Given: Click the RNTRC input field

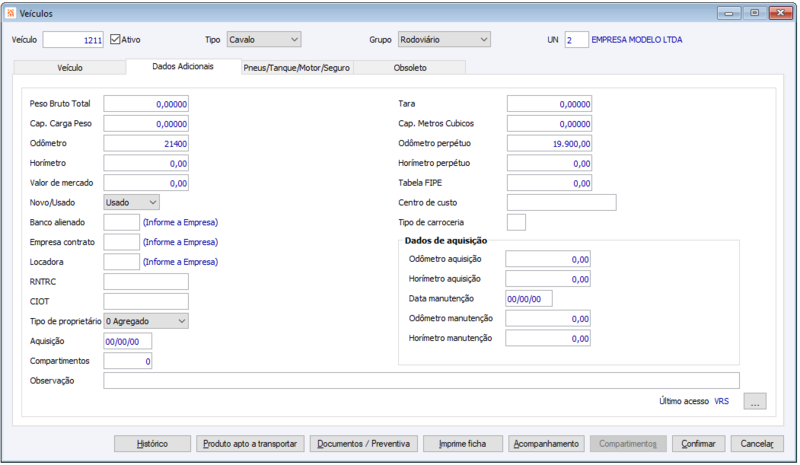Looking at the screenshot, I should click(146, 282).
